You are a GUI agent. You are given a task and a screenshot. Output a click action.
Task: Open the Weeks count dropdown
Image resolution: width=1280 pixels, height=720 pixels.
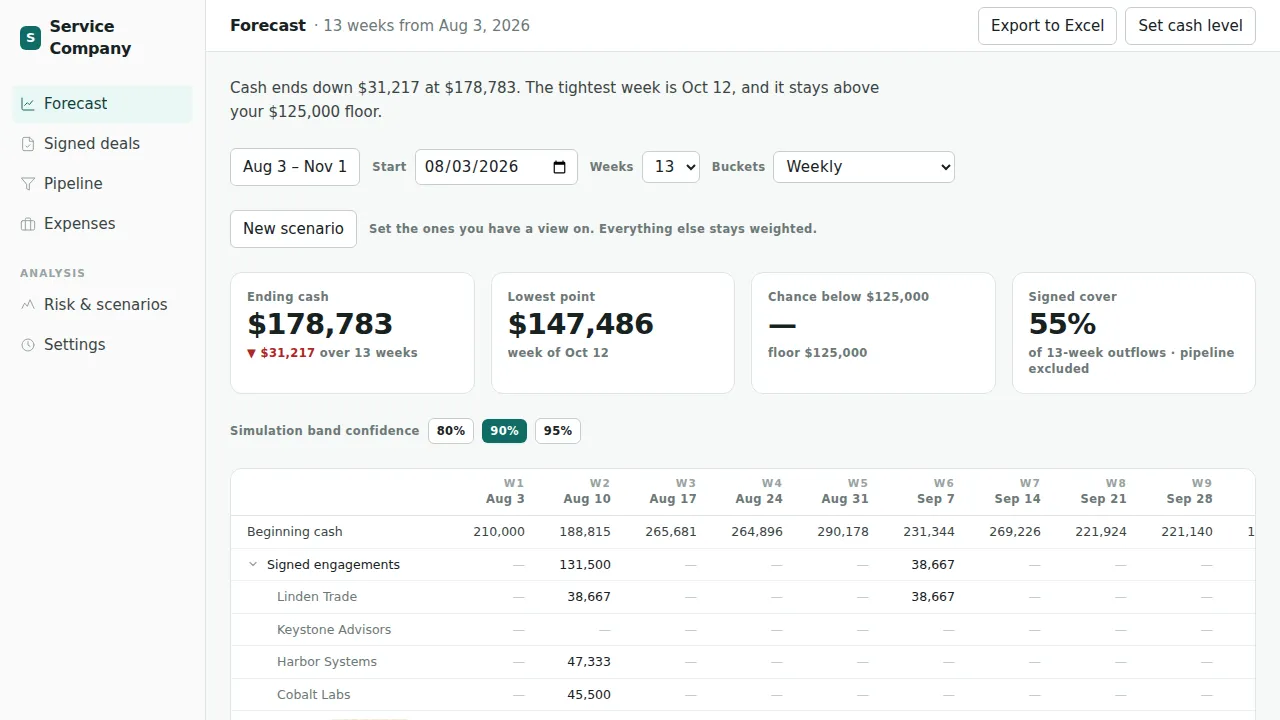(x=670, y=167)
